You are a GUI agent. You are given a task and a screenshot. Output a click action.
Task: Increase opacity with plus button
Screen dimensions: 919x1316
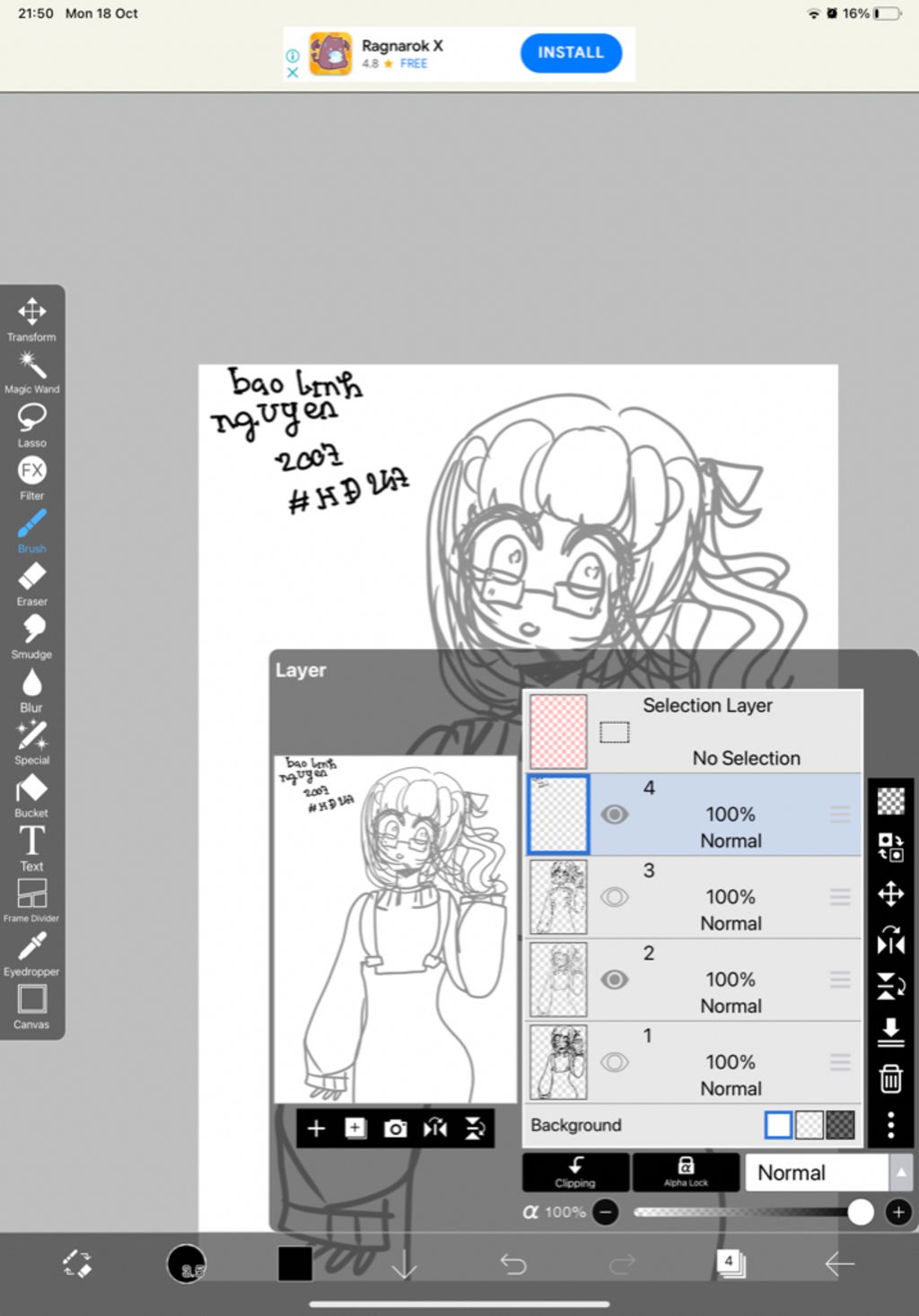point(898,1212)
